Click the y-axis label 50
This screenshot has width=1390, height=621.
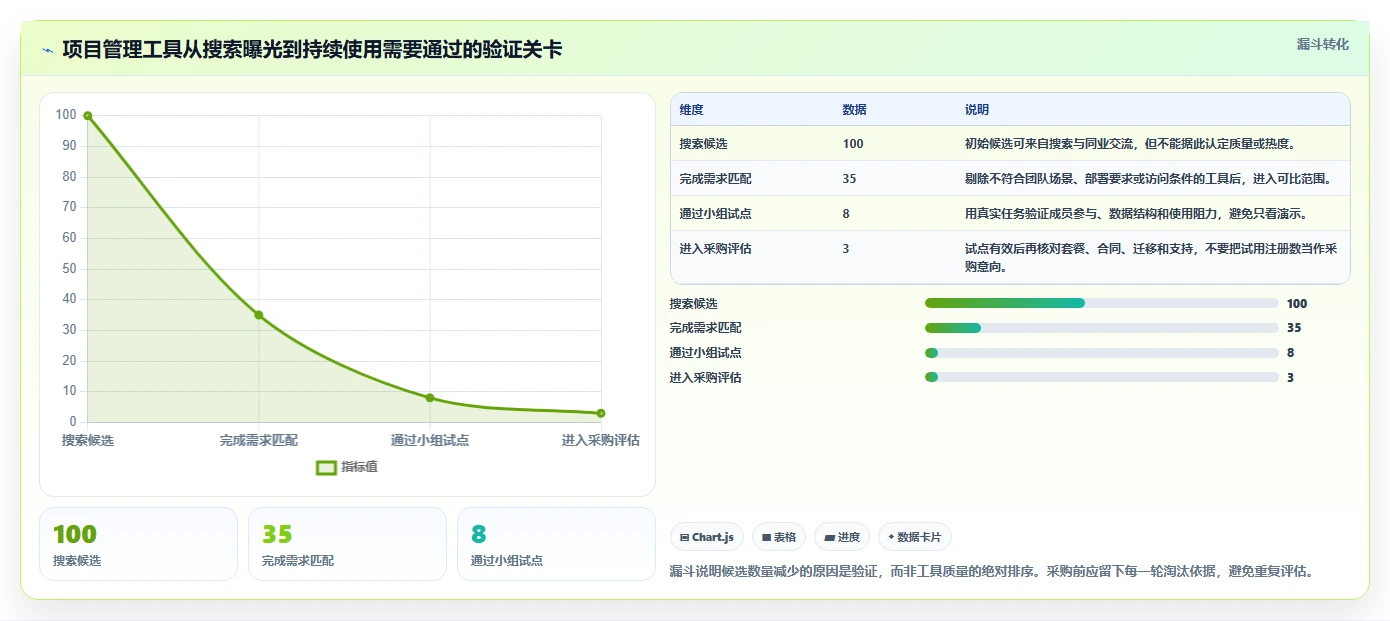69,268
